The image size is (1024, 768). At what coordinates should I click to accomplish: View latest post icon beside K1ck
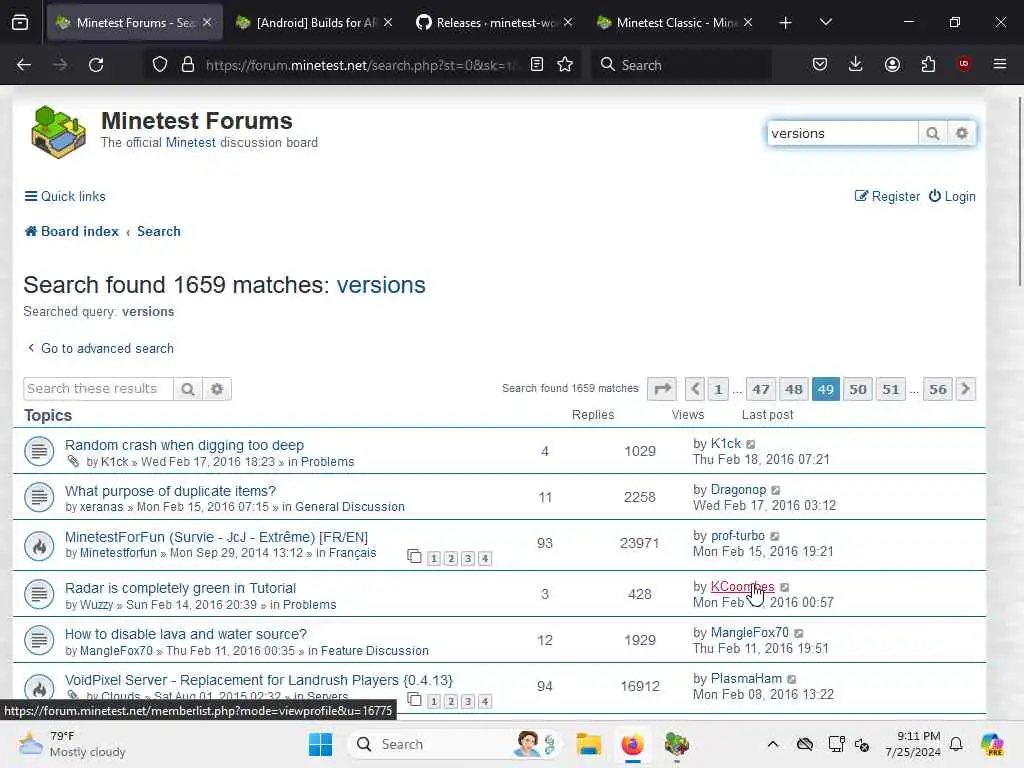751,445
